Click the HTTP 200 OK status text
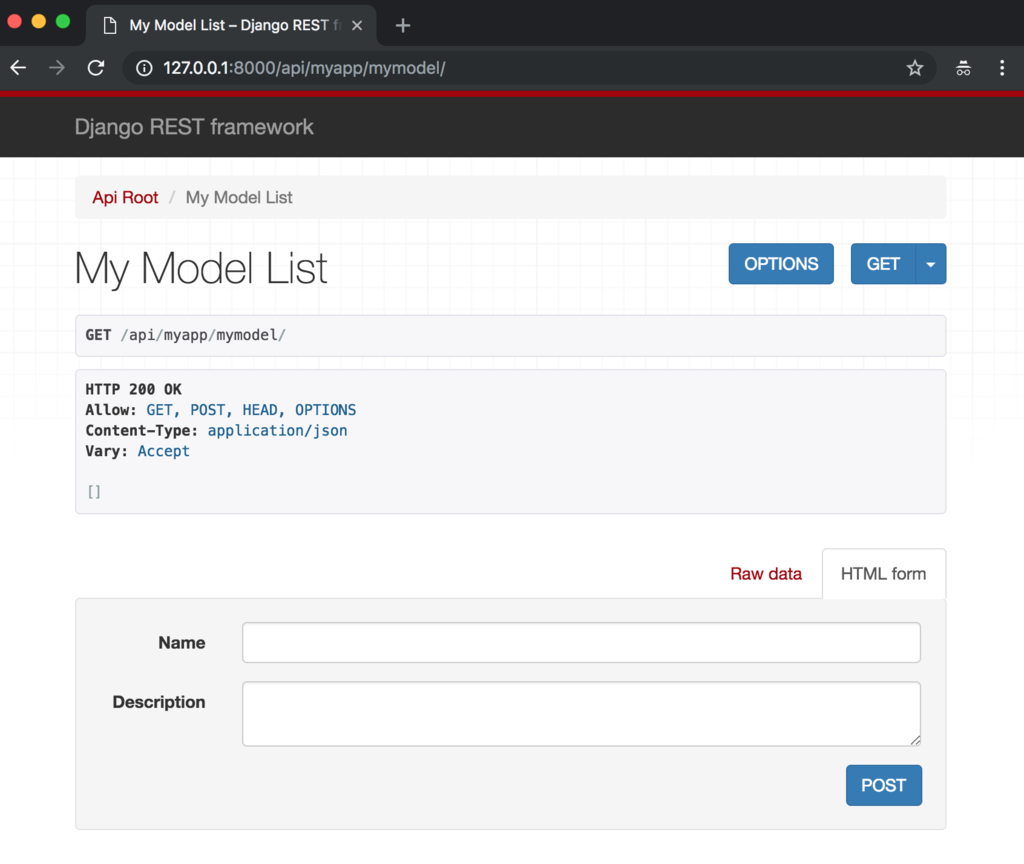The height and width of the screenshot is (864, 1024). click(x=134, y=389)
